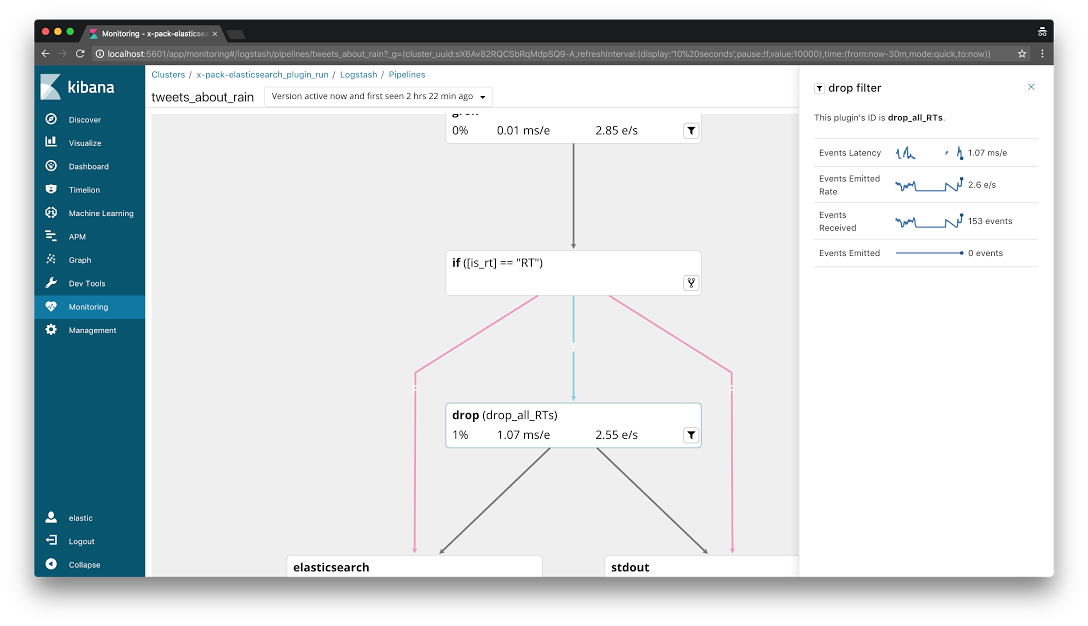Open the Graph nodes icon

[x=51, y=260]
